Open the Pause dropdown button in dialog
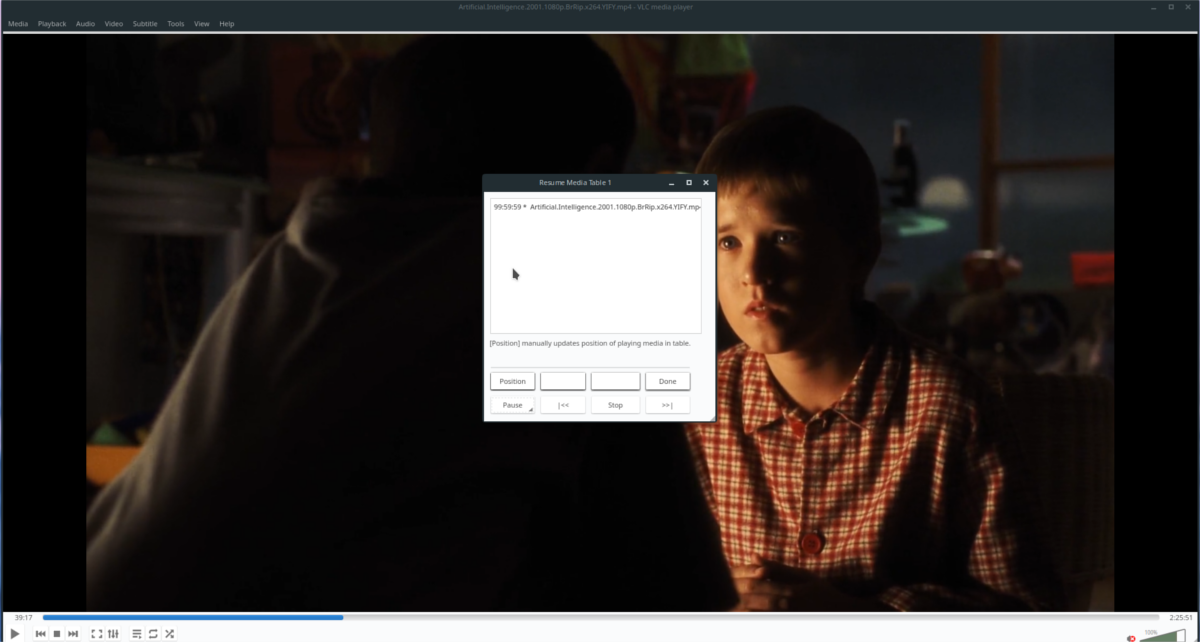Screen dimensions: 1200x642 [512, 405]
